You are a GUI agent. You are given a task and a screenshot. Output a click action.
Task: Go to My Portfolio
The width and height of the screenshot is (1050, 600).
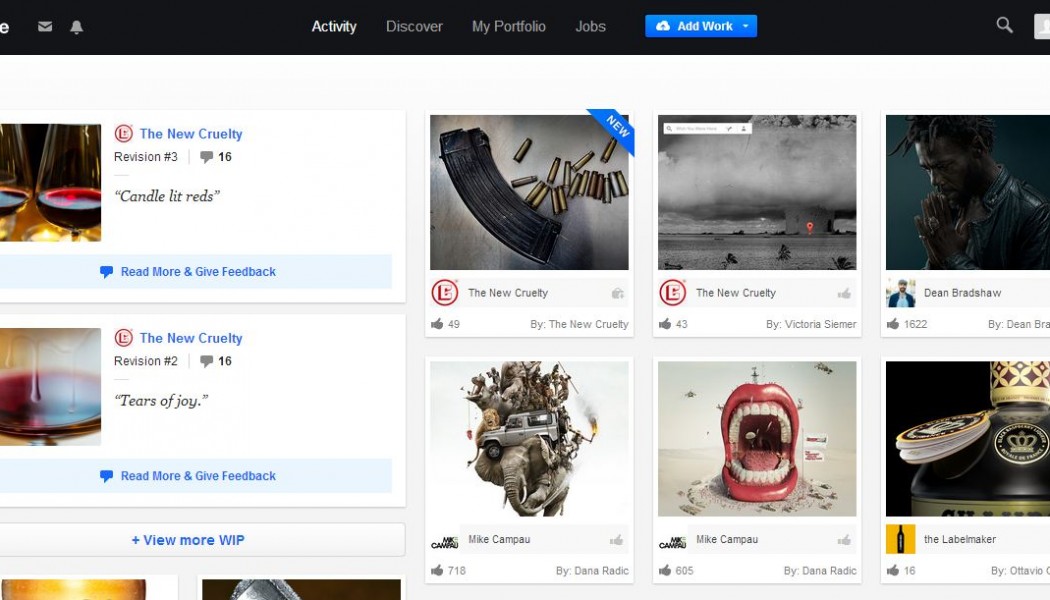click(x=508, y=27)
